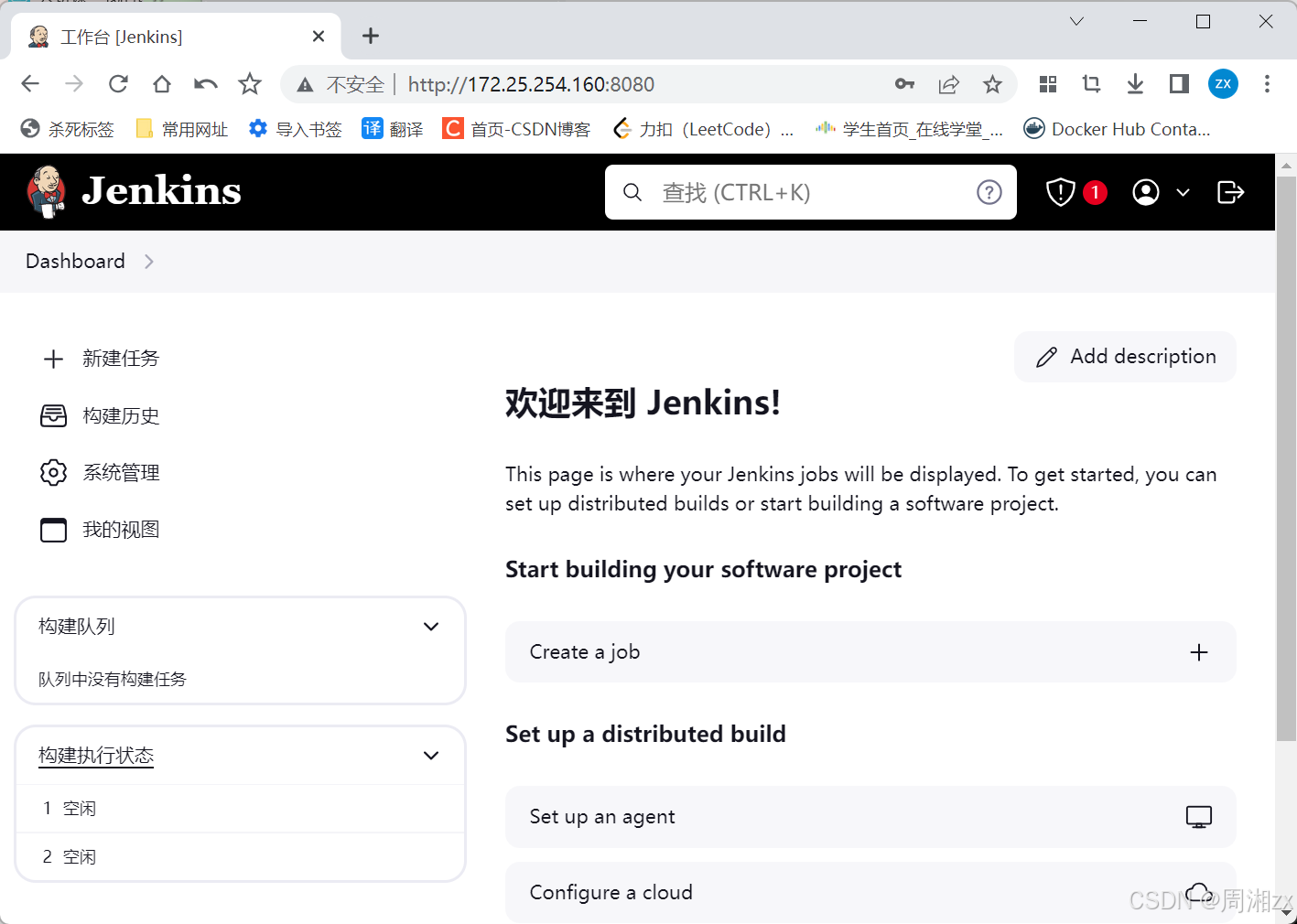Open the 常用网址 bookmark folder
Viewport: 1297px width, 924px height.
(181, 129)
